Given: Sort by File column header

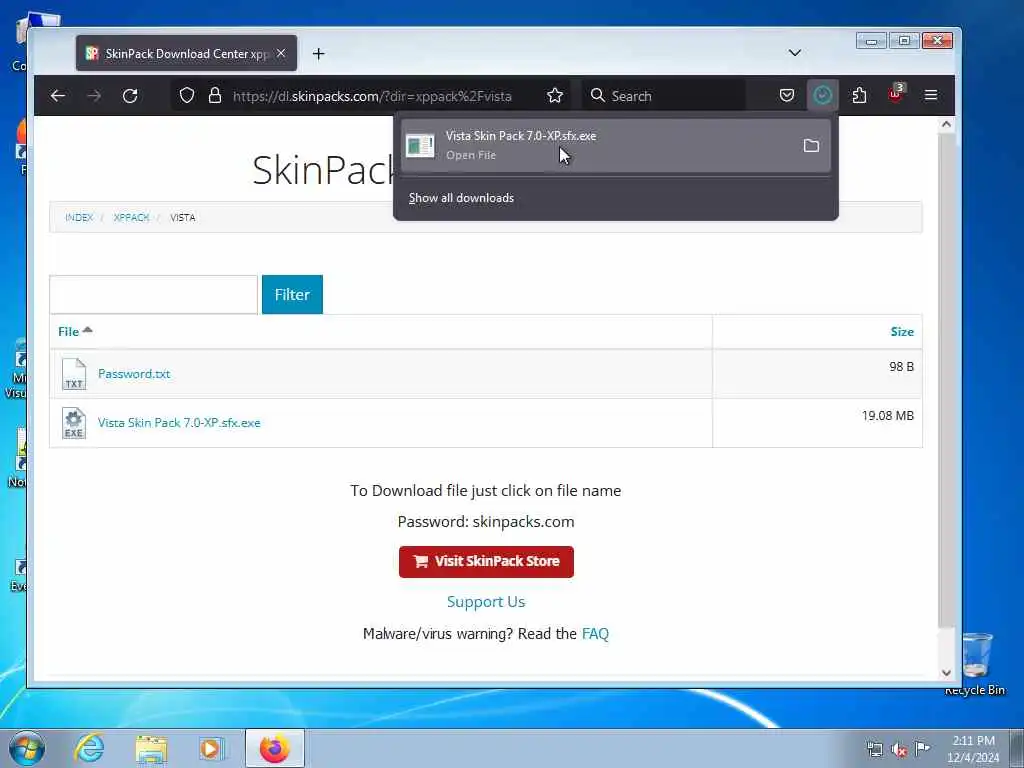Looking at the screenshot, I should [74, 331].
